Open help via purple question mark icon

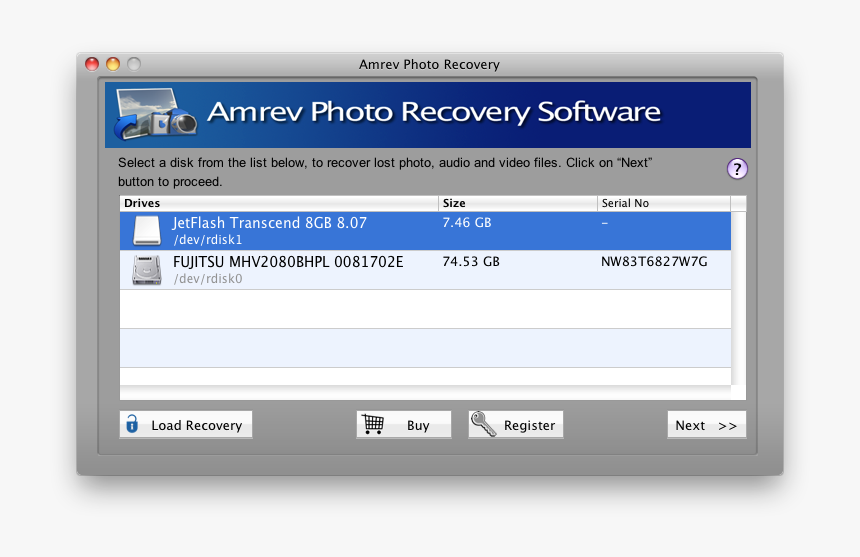[x=737, y=169]
